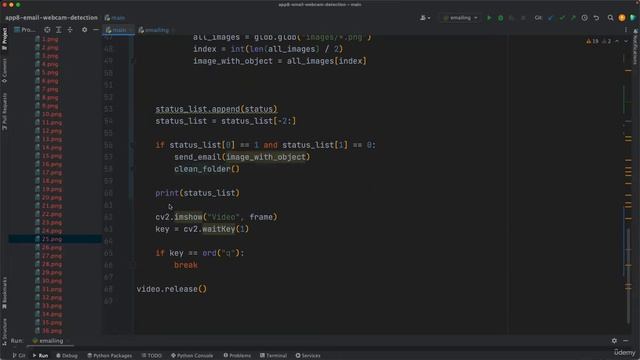Image resolution: width=640 pixels, height=360 pixels.
Task: Open the JetBrains Toolbox teal icon
Action: (633, 18)
